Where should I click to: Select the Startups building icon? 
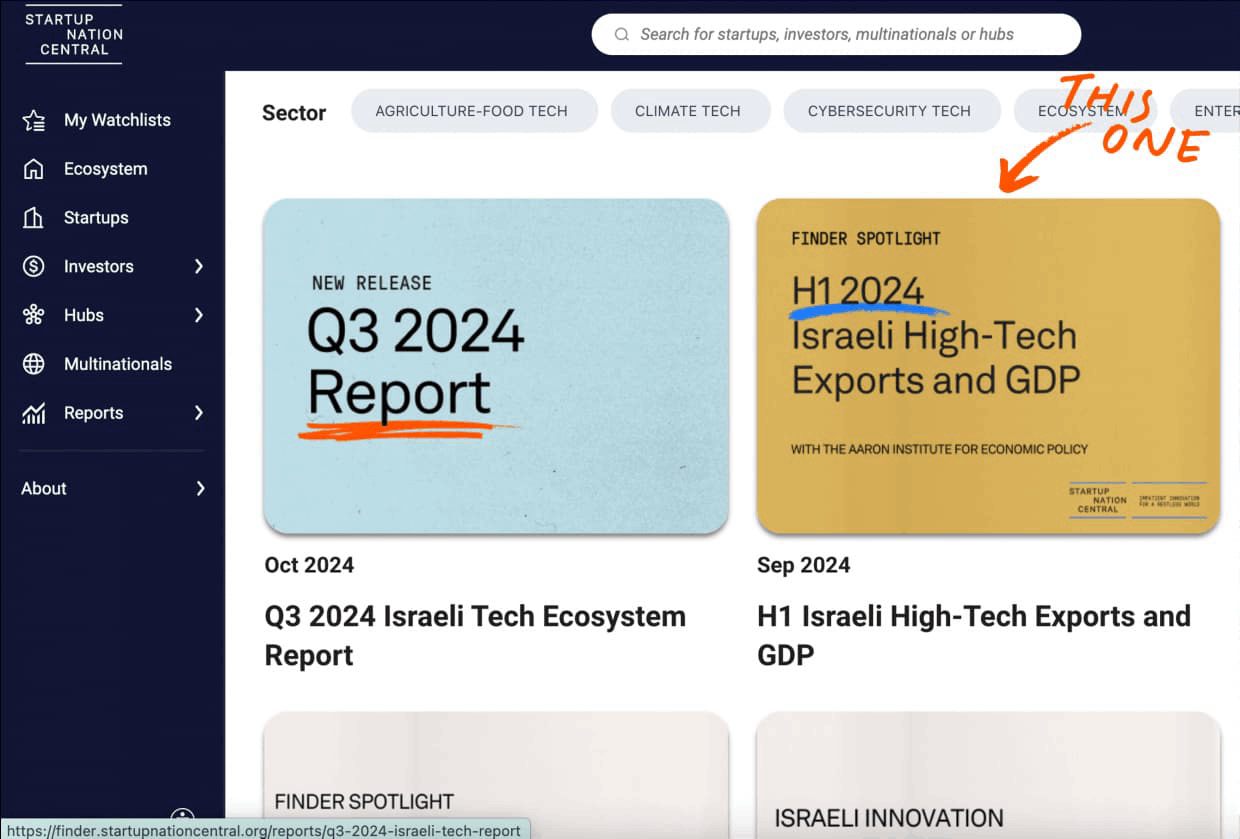point(34,218)
